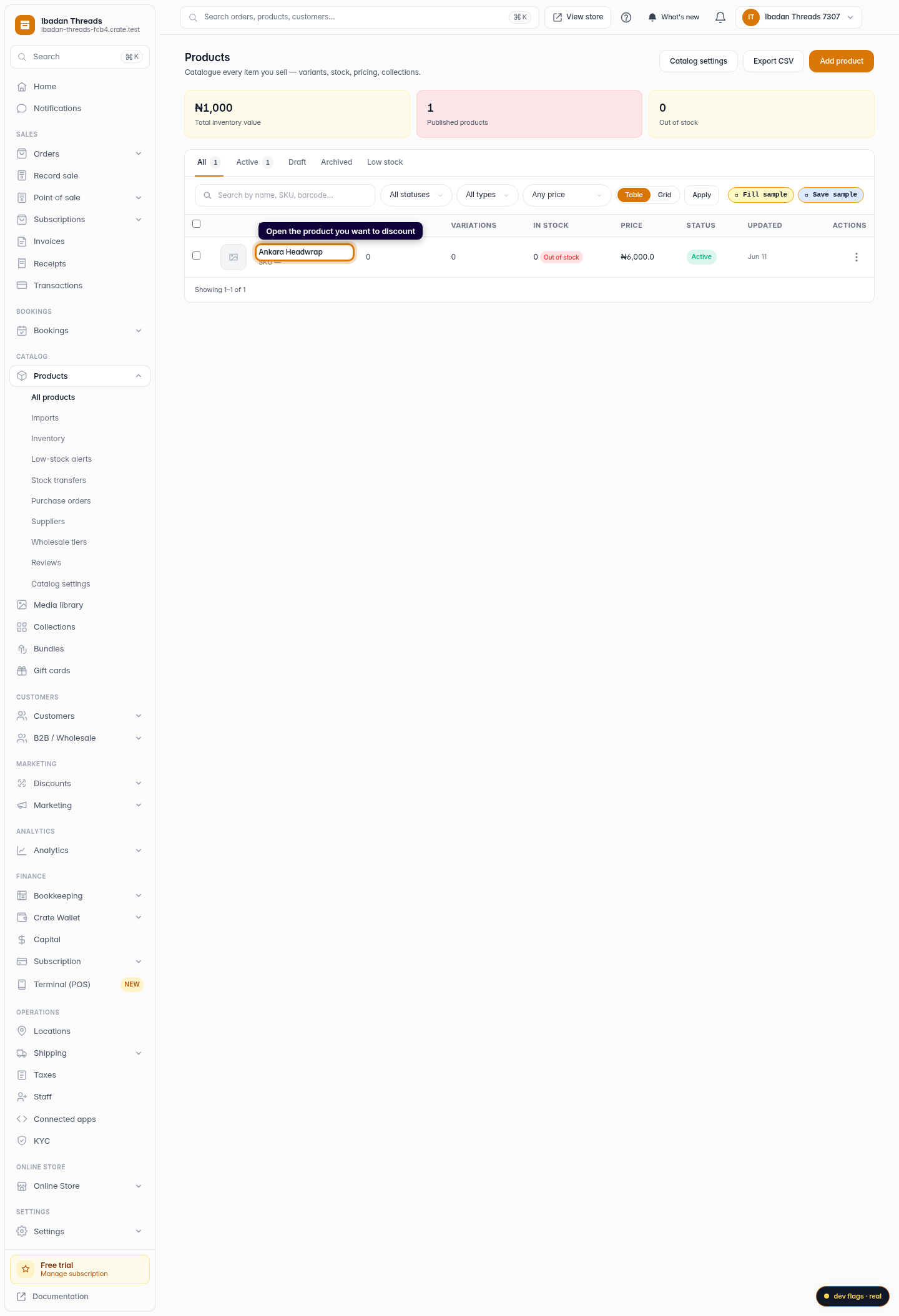Click the IT account avatar
The height and width of the screenshot is (1316, 899).
click(x=751, y=17)
